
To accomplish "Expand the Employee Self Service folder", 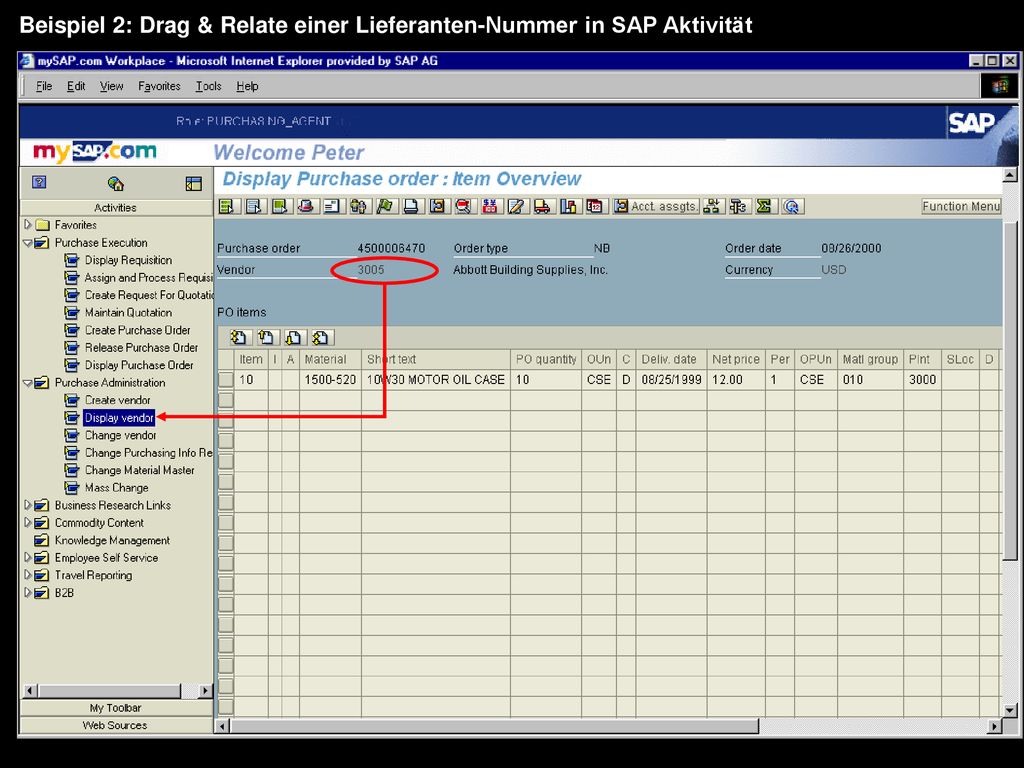I will tap(27, 558).
